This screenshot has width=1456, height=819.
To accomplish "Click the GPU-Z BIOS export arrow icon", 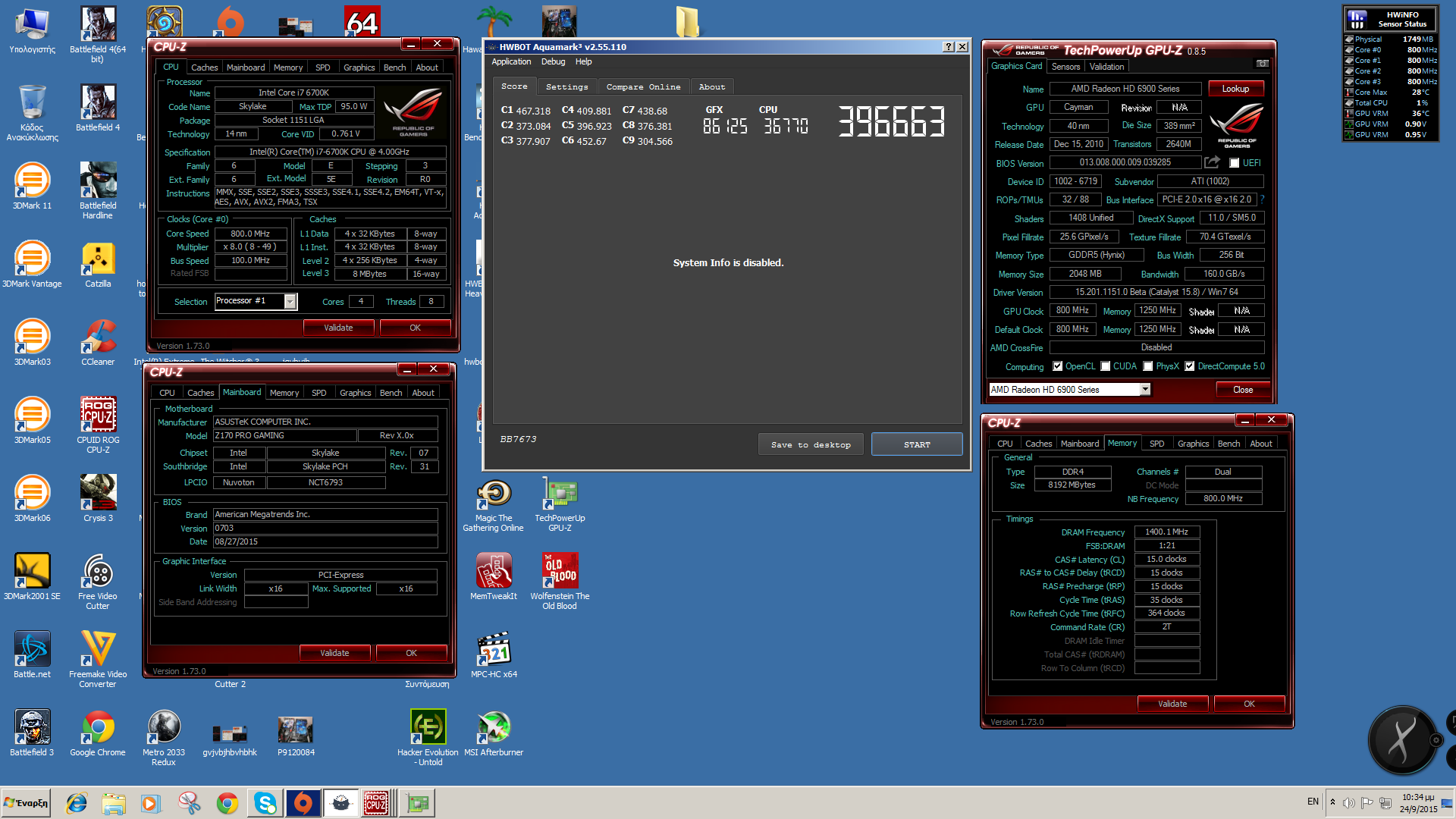I will tap(1212, 162).
